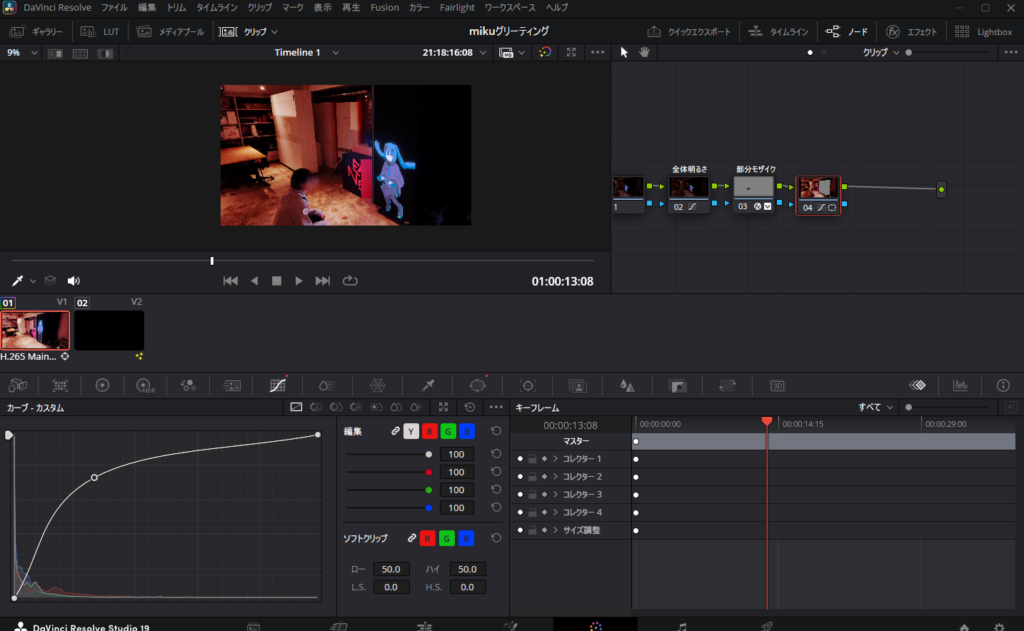Open the Information panel icon

pyautogui.click(x=1003, y=385)
